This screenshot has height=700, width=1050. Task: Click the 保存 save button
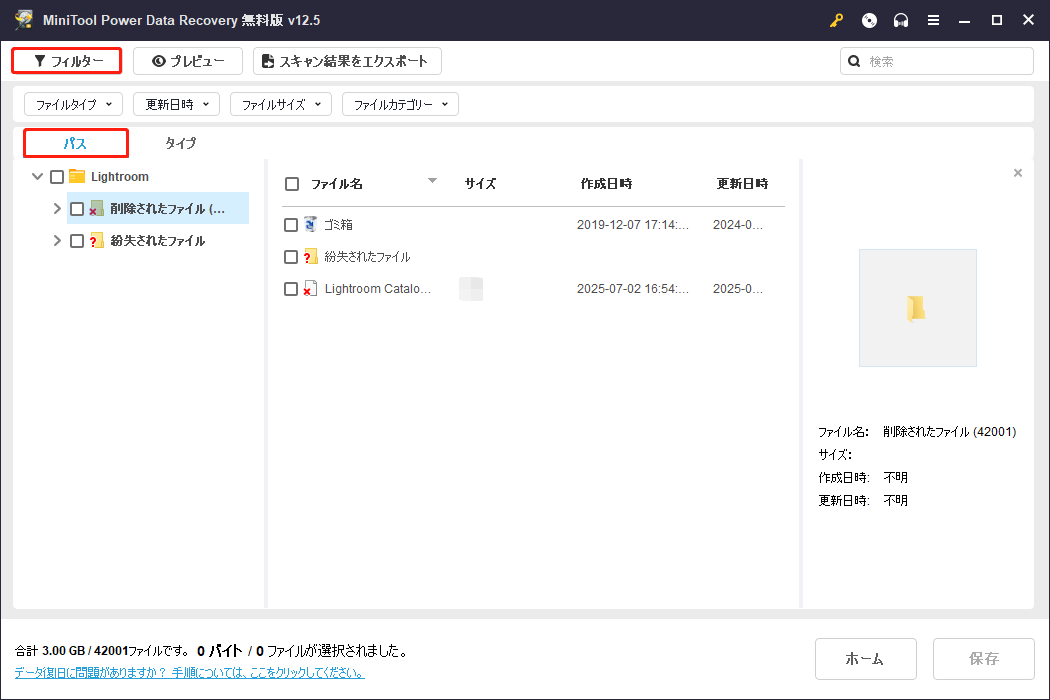[983, 658]
